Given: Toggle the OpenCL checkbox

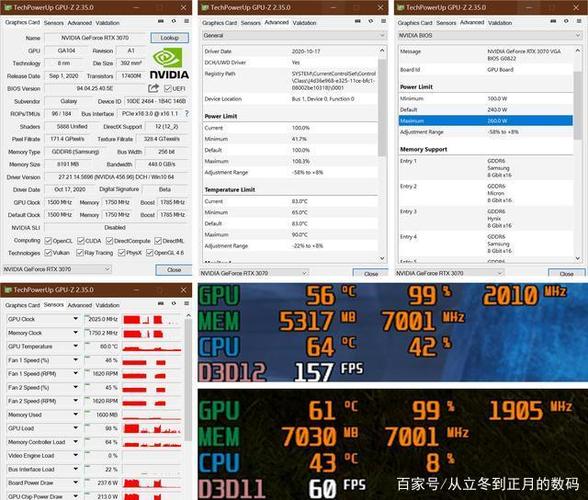Looking at the screenshot, I should [x=48, y=240].
